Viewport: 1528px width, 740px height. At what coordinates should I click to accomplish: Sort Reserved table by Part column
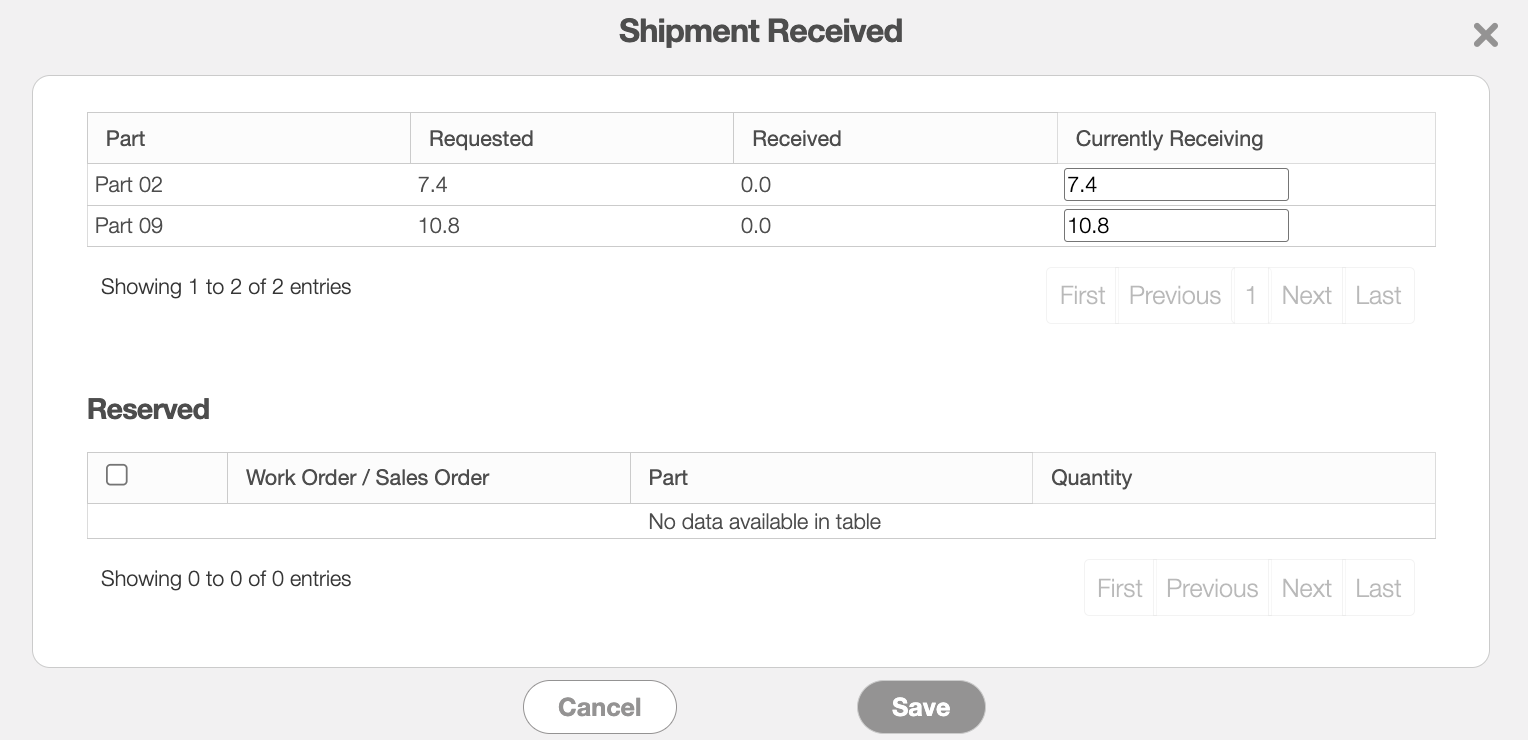point(831,478)
